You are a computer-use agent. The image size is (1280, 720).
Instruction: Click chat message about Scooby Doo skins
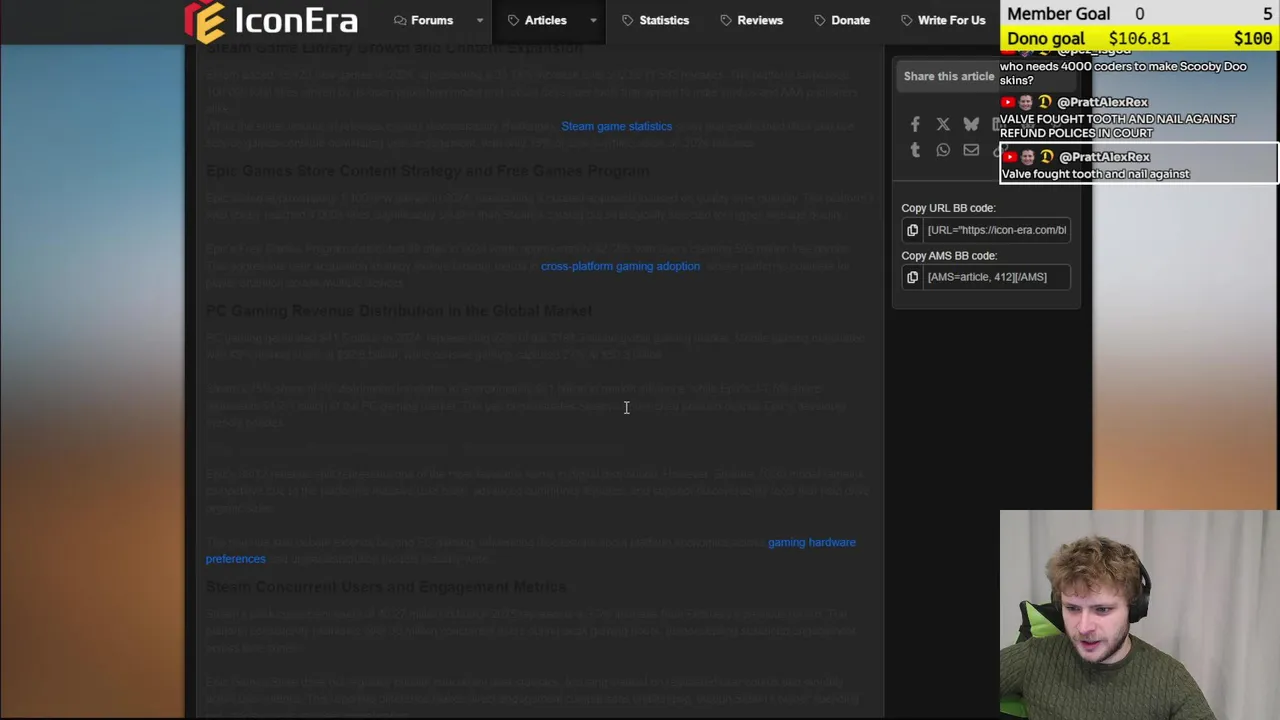[x=1123, y=73]
